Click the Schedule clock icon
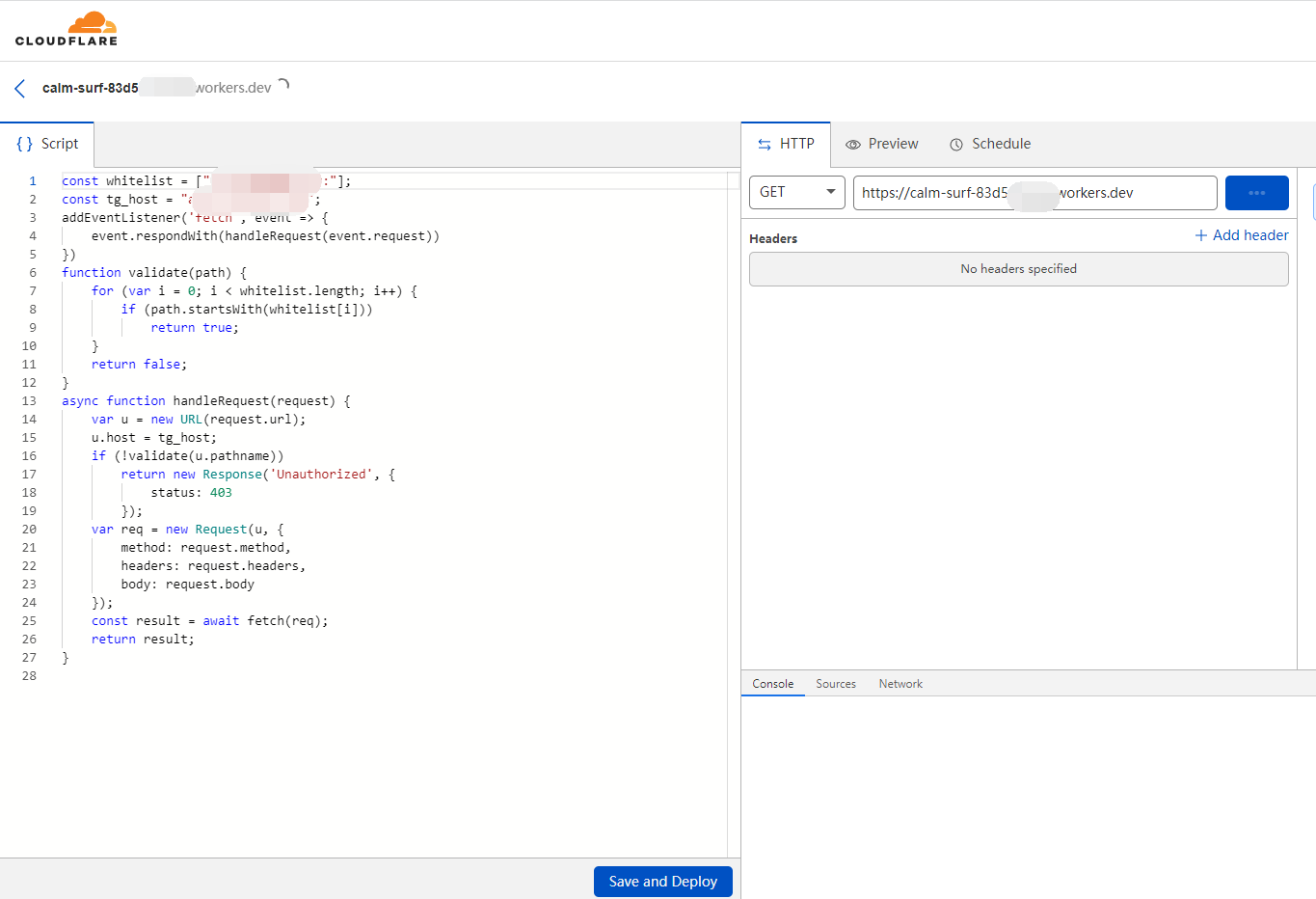The height and width of the screenshot is (899, 1316). click(956, 145)
